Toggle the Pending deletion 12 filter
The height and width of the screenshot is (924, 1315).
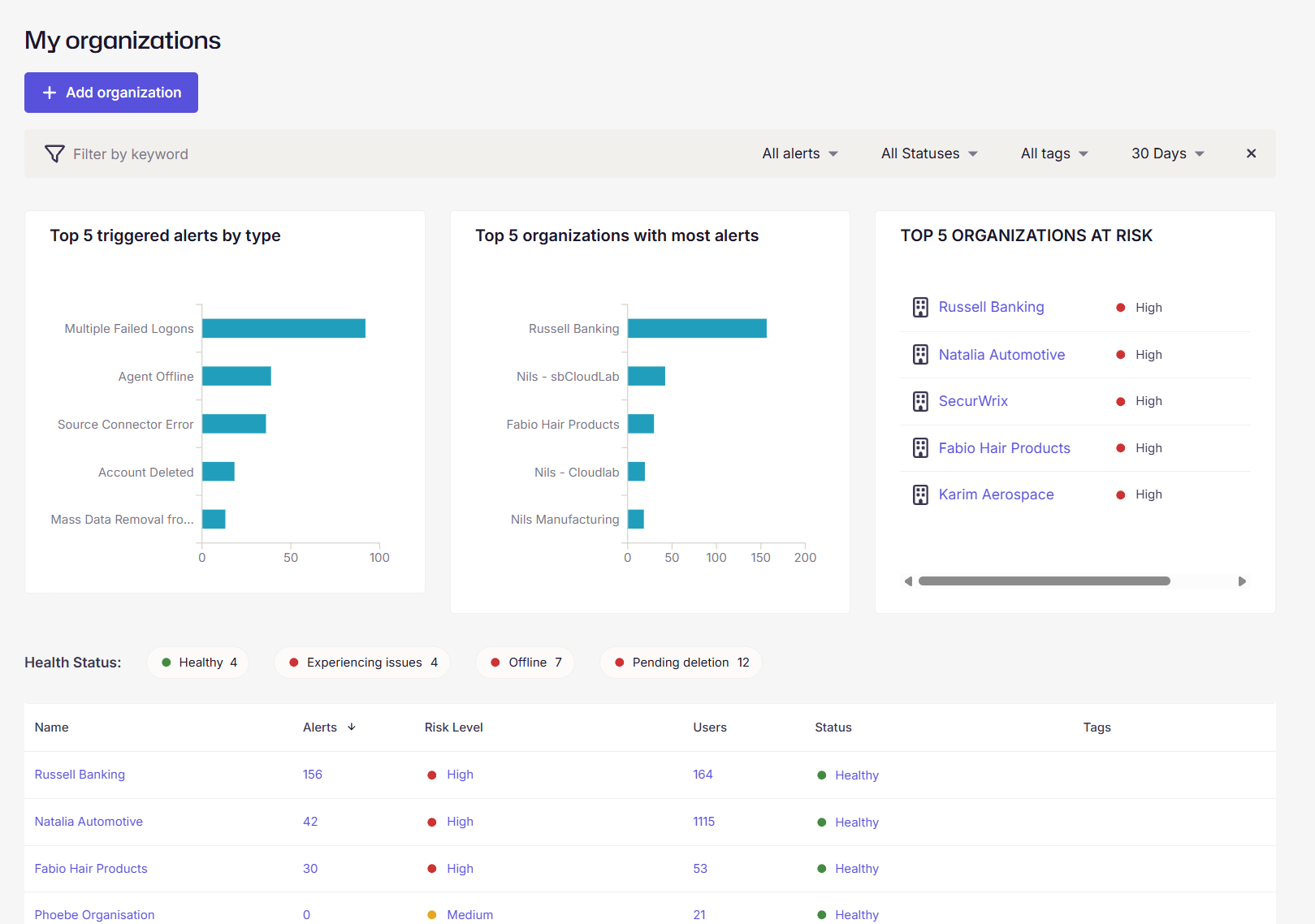[x=681, y=663]
